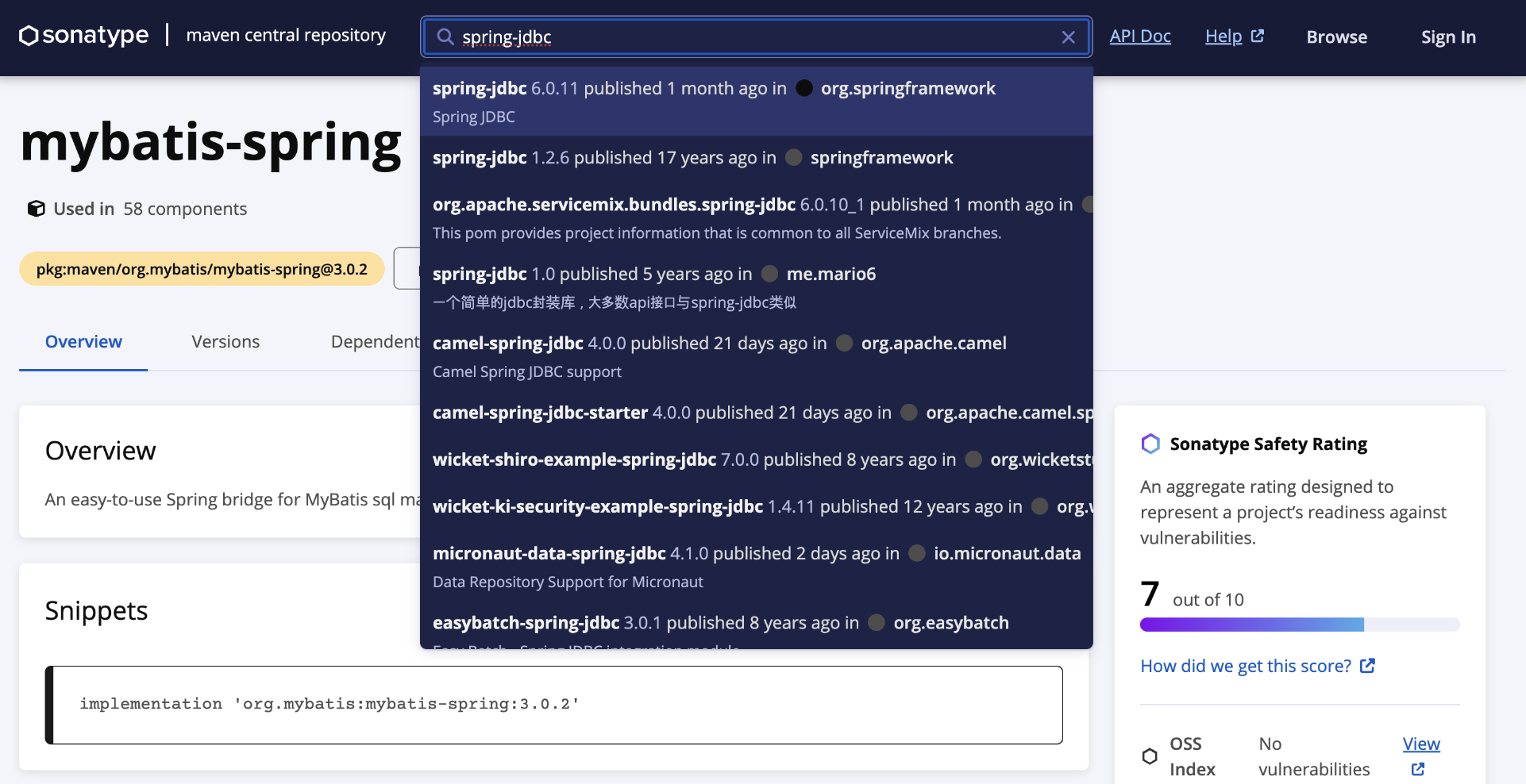The height and width of the screenshot is (784, 1526).
Task: Click the search magnifier icon
Action: [445, 37]
